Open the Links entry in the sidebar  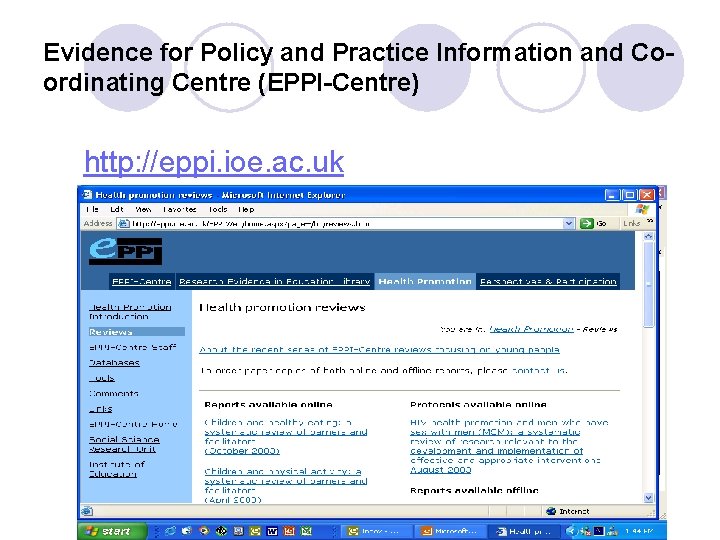[101, 409]
